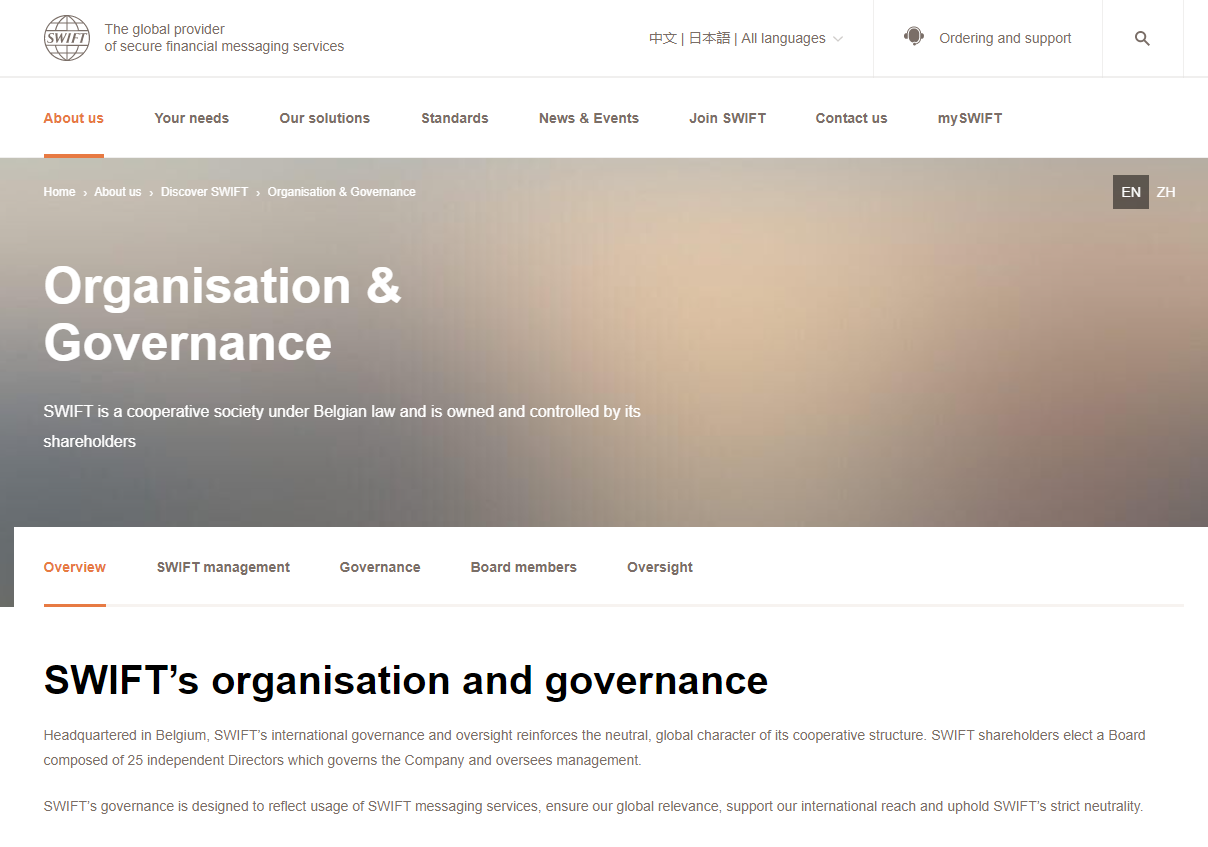Select Chinese 中文 language link
The height and width of the screenshot is (847, 1208).
662,38
